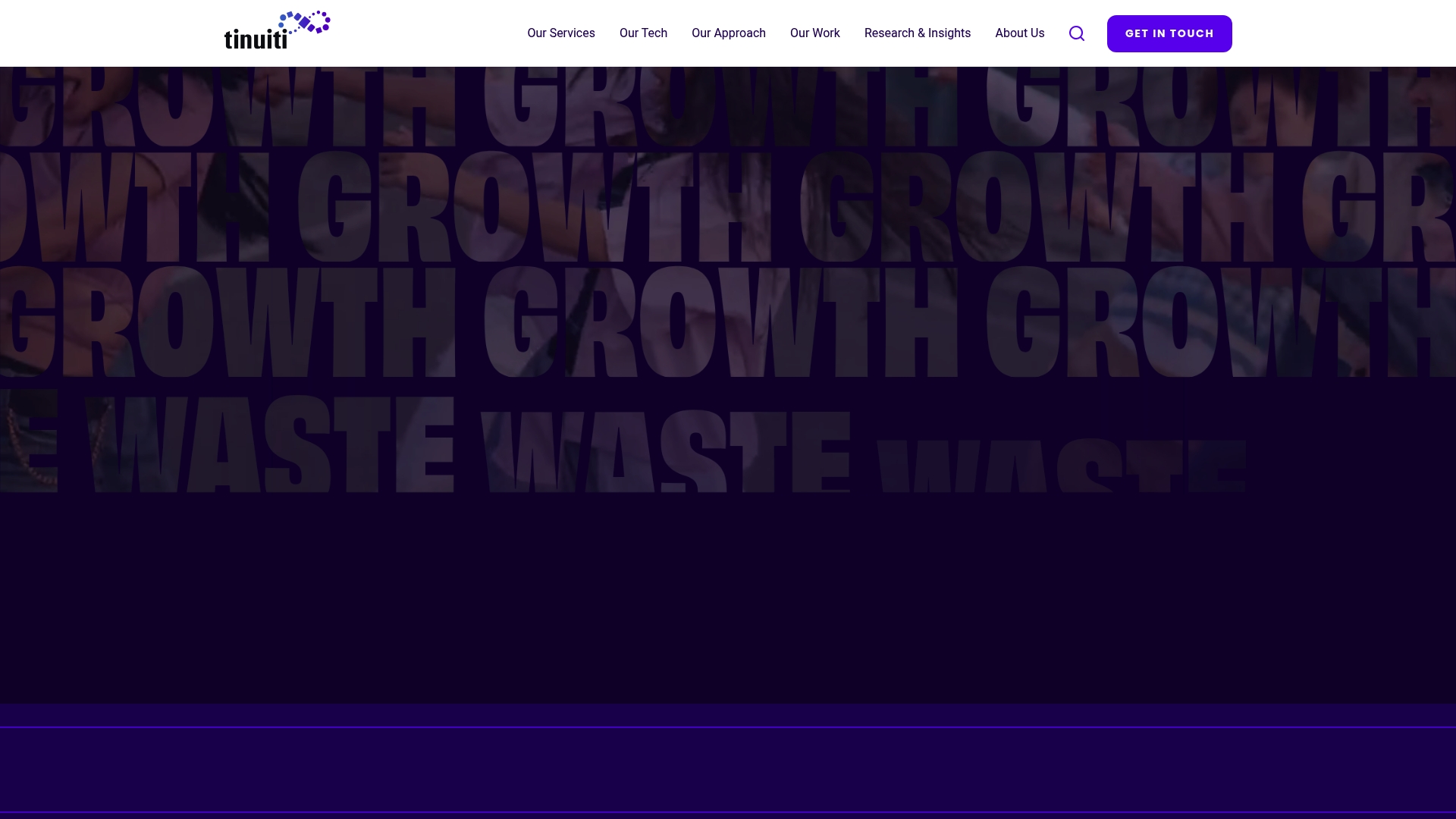
Task: Open the search using the magnifying glass icon
Action: (x=1076, y=33)
